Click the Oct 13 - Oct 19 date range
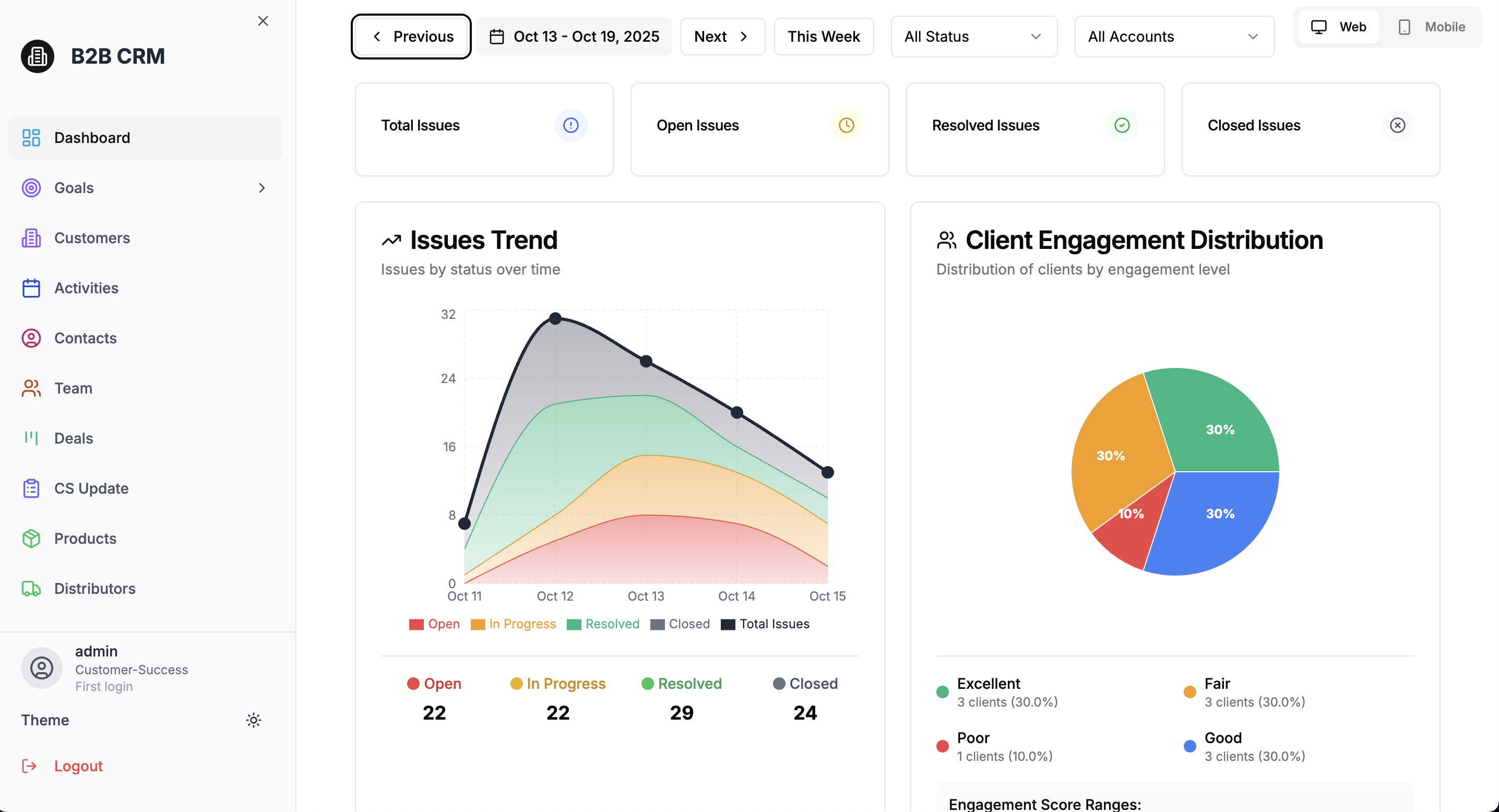The width and height of the screenshot is (1499, 812). point(574,37)
